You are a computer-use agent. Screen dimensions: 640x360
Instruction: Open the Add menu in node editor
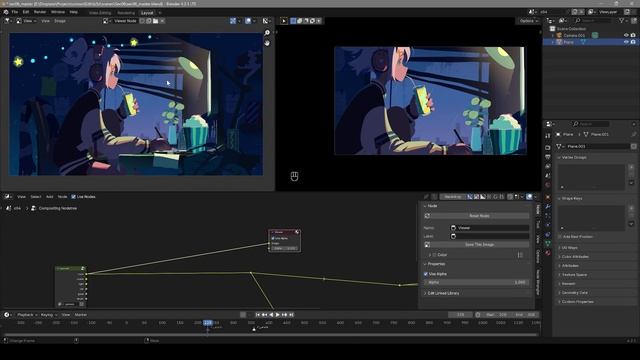(x=49, y=197)
